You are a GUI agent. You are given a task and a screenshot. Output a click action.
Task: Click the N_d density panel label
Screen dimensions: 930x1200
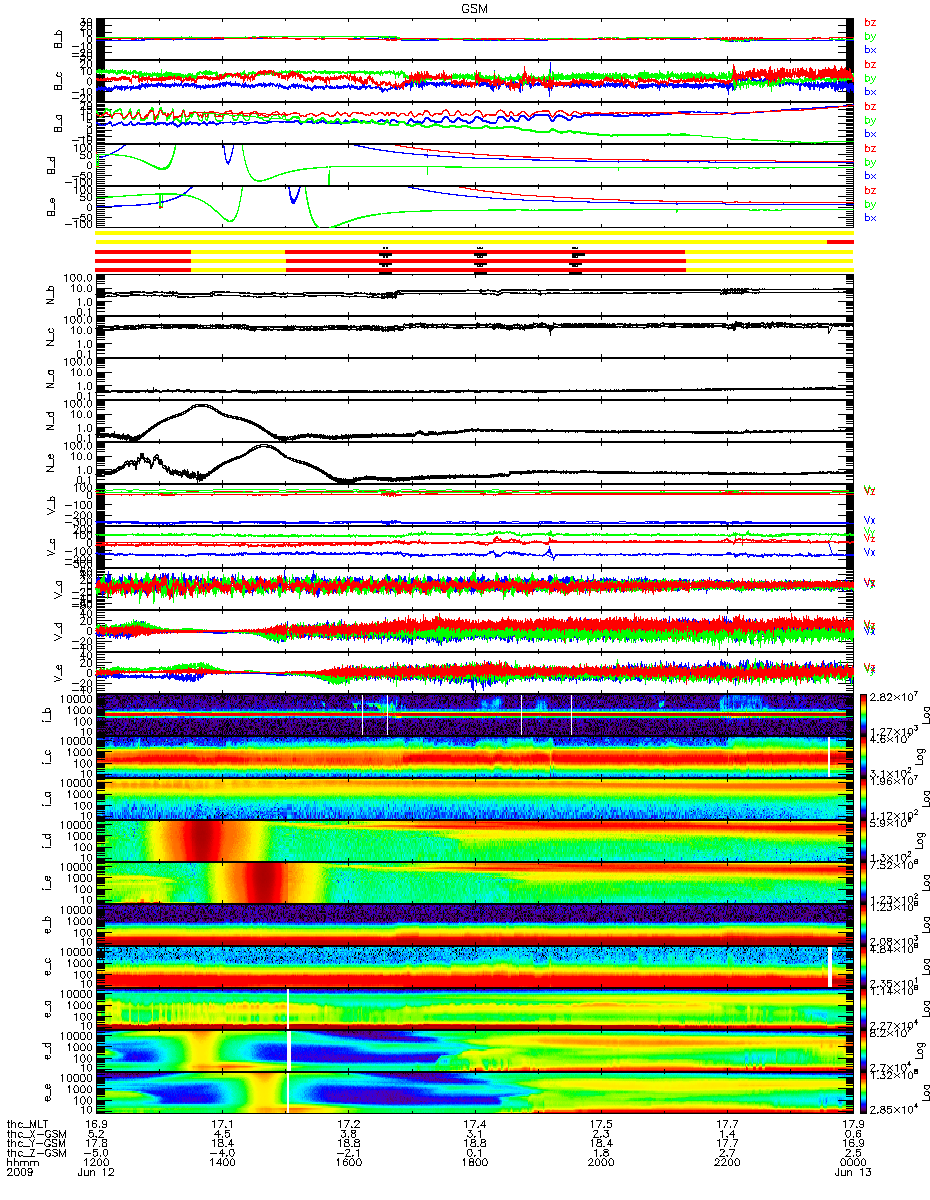click(x=51, y=419)
